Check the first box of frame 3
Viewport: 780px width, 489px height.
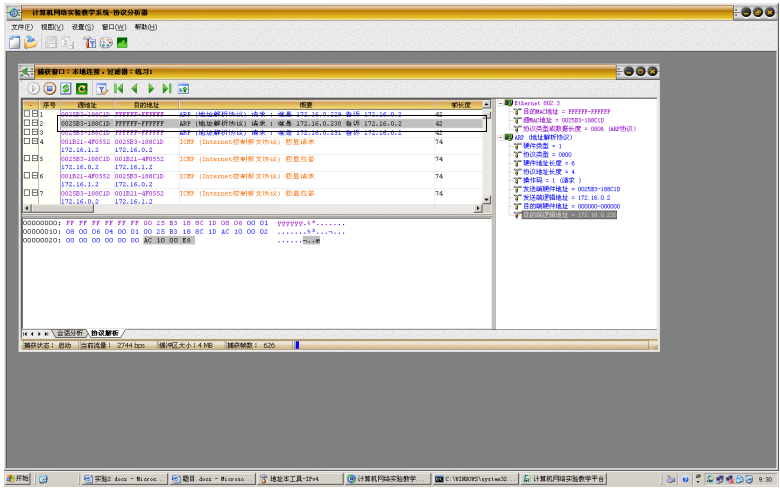click(27, 132)
